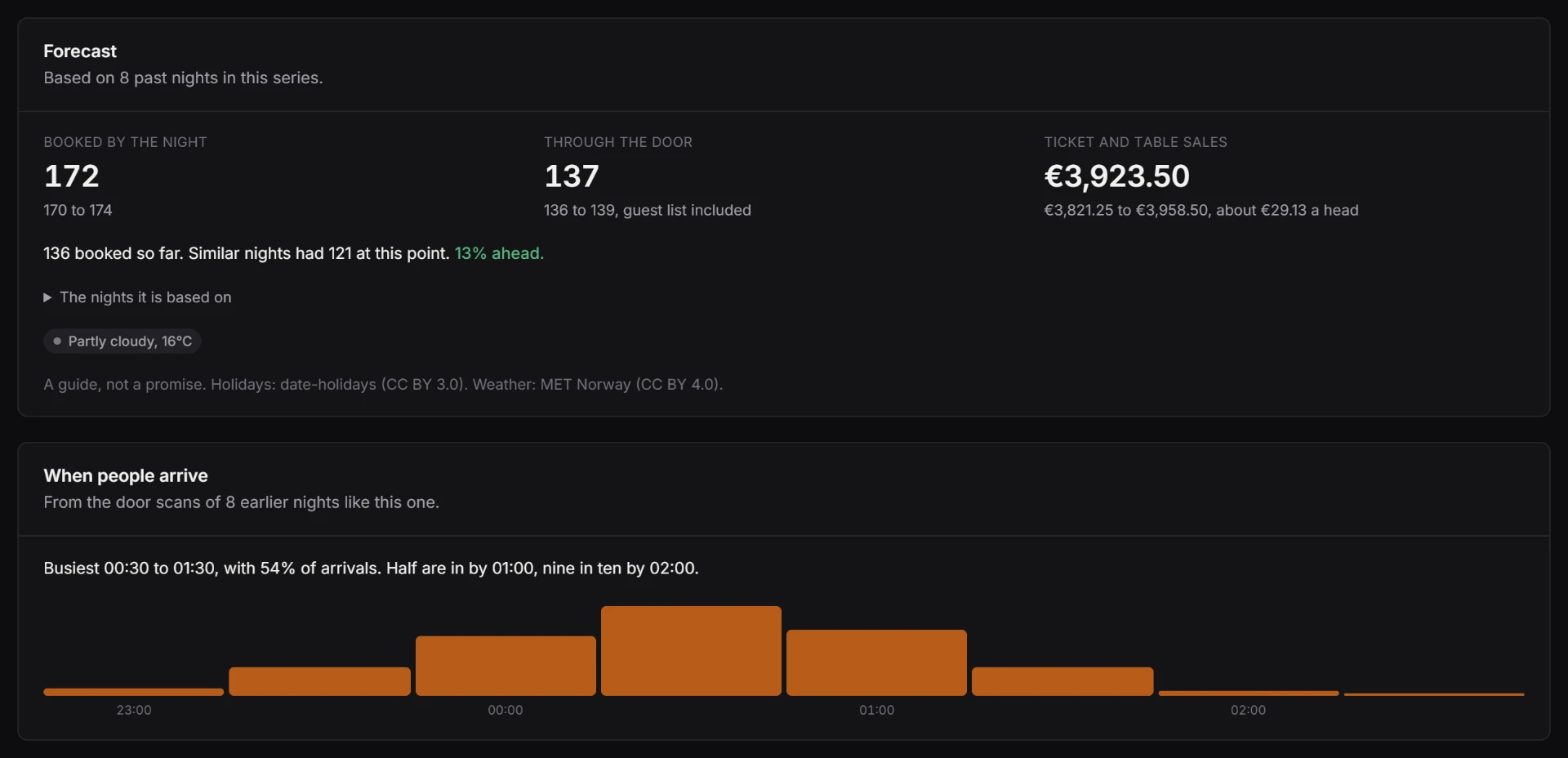Viewport: 1568px width, 758px height.
Task: Click the €3,923.50 sales figure
Action: pyautogui.click(x=1117, y=176)
